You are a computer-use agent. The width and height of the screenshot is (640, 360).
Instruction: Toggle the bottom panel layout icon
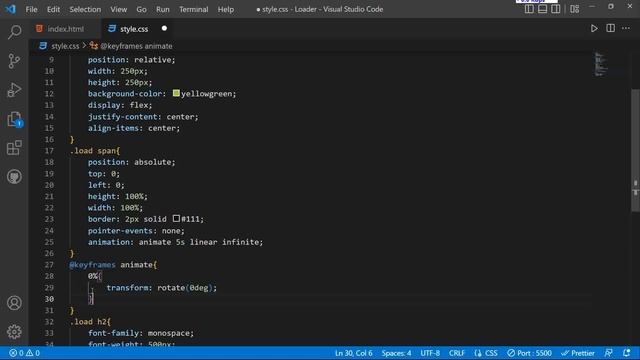[542, 9]
